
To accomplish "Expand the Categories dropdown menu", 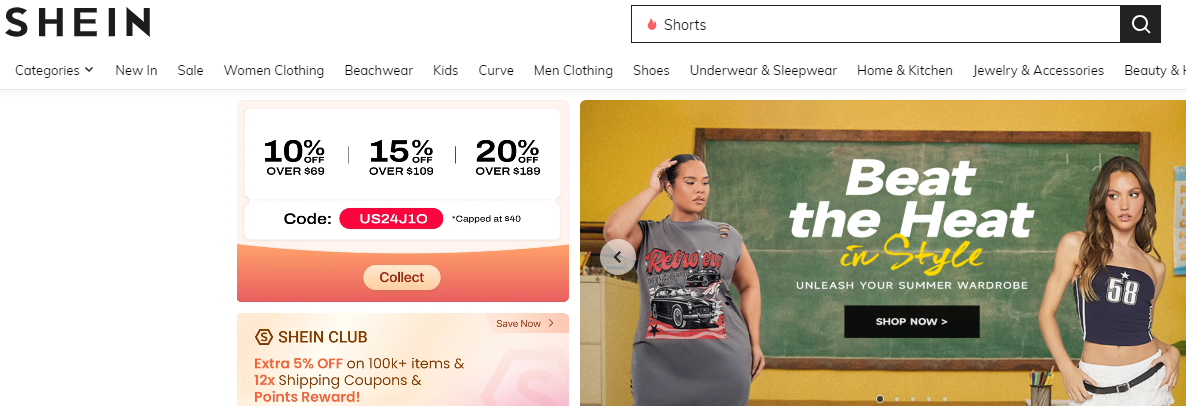I will click(x=54, y=70).
